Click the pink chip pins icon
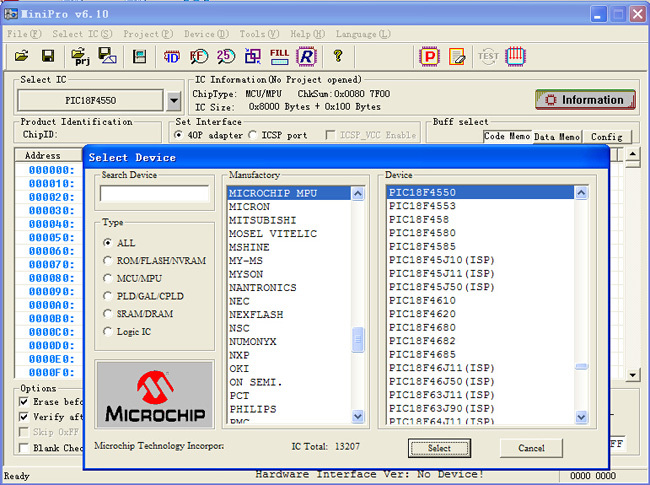This screenshot has height=485, width=650. click(x=515, y=56)
